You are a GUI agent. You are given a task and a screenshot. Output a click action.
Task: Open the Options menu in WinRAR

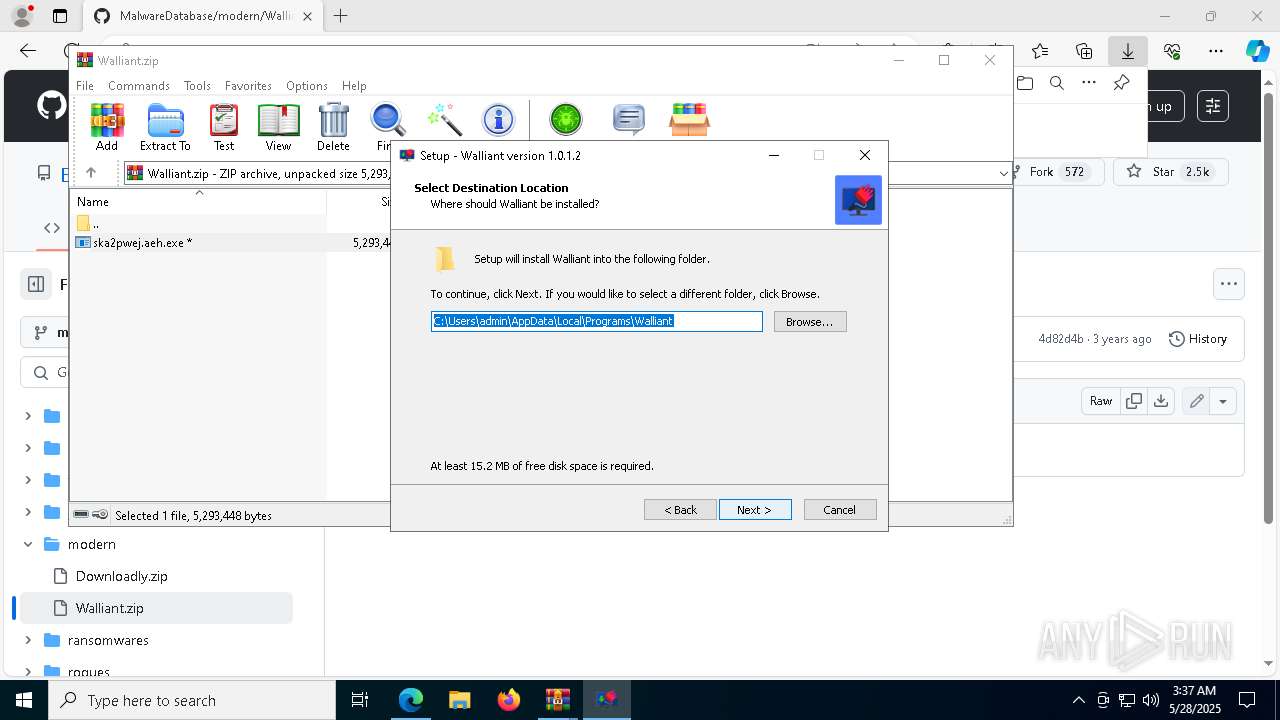coord(306,86)
